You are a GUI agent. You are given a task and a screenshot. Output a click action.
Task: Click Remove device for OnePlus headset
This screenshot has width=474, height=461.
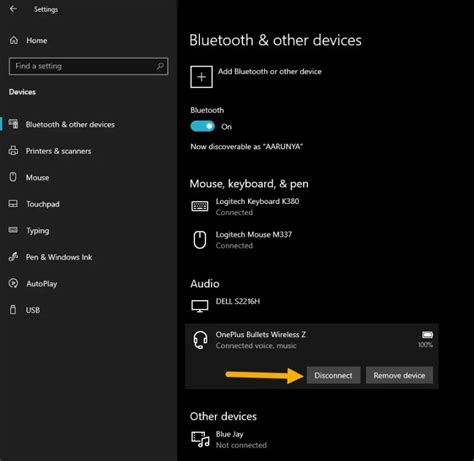click(399, 375)
